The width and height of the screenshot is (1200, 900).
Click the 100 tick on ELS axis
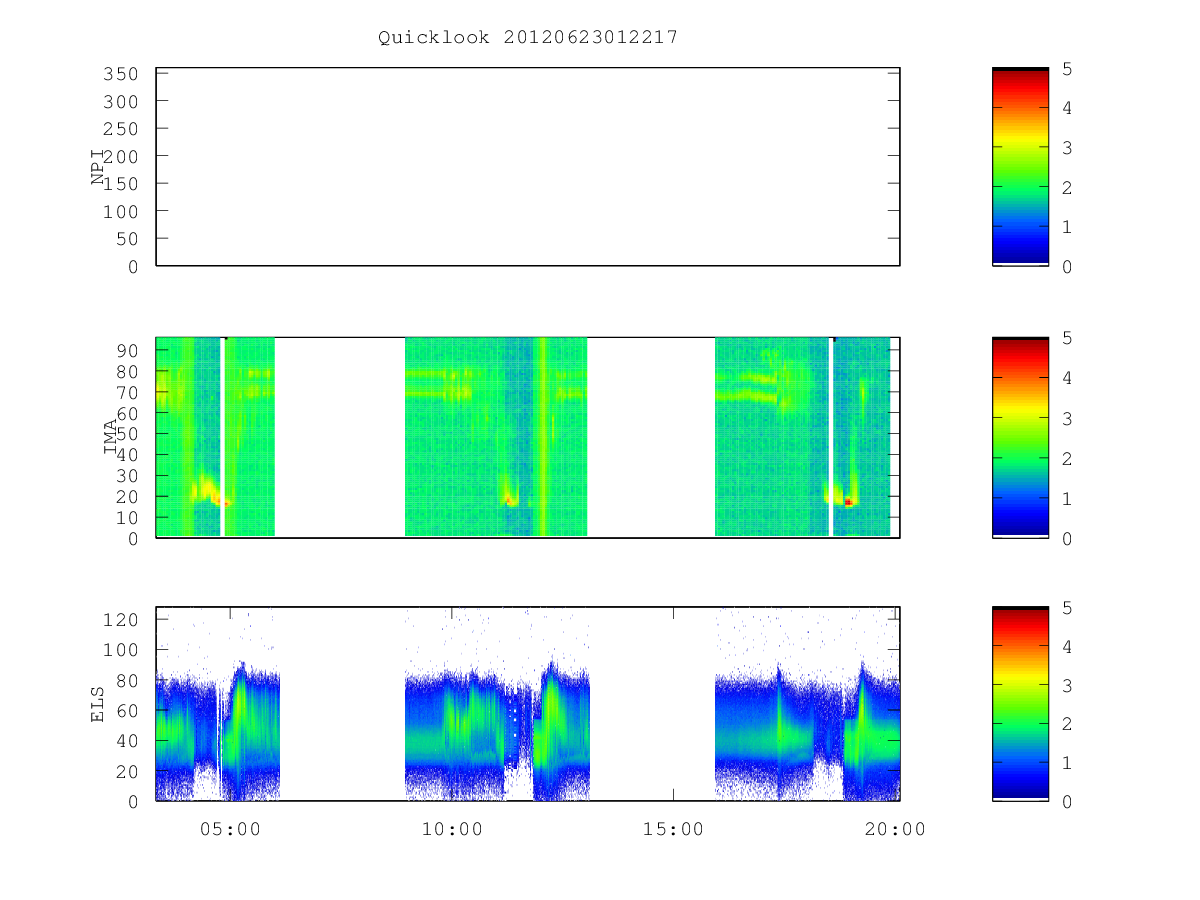pos(122,650)
